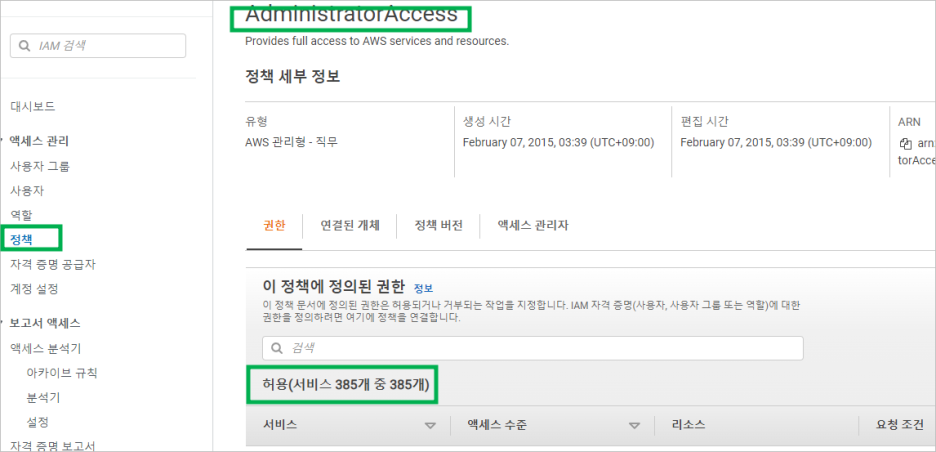
Task: Open 설정 under access analyzer
Action: tap(38, 422)
